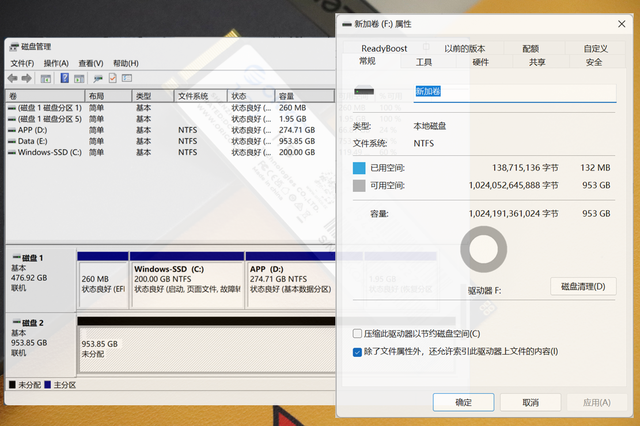Enable compress this drive checkbox
640x426 pixels.
tap(359, 333)
